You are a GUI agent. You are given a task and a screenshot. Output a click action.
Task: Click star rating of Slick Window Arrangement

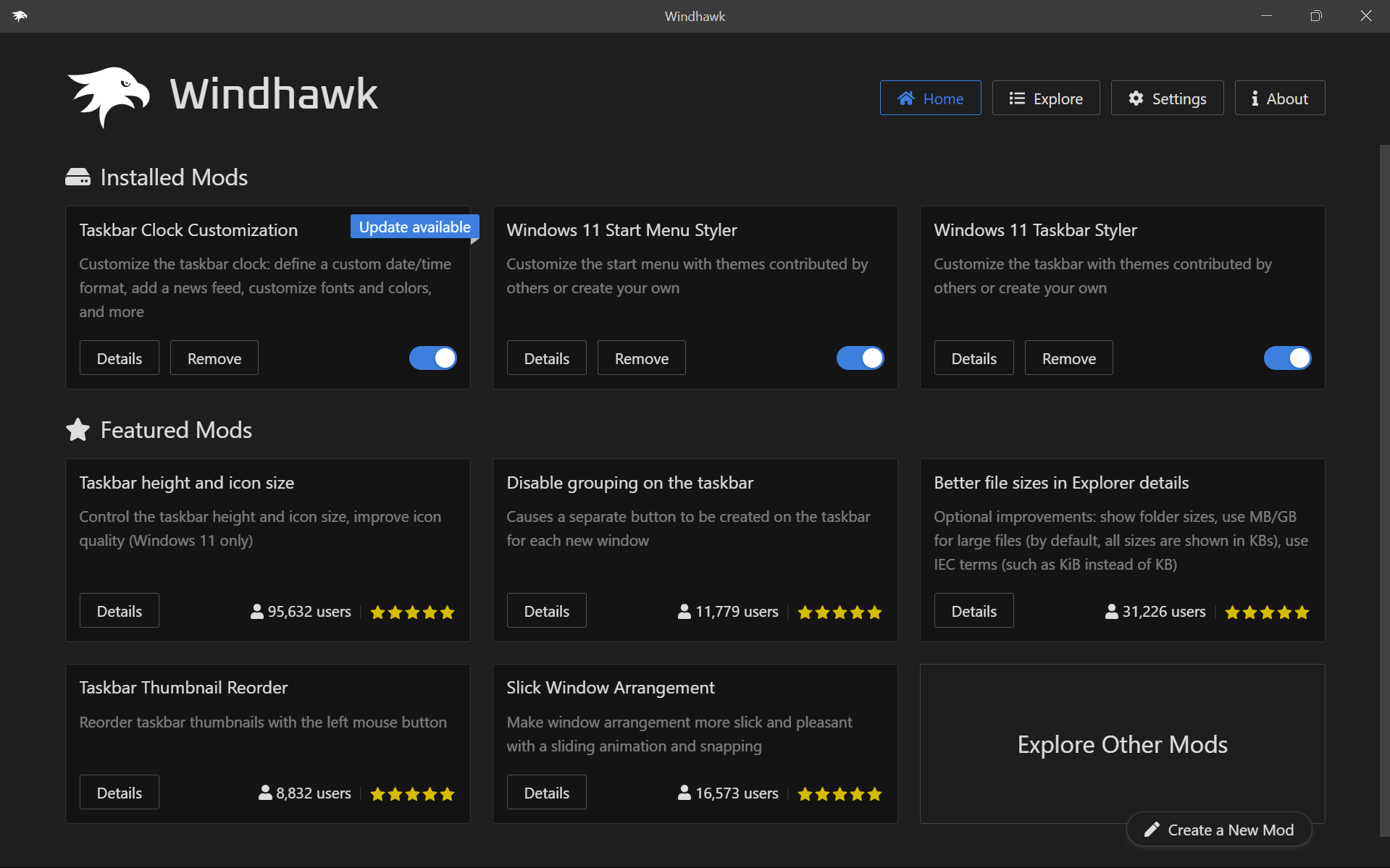[840, 794]
